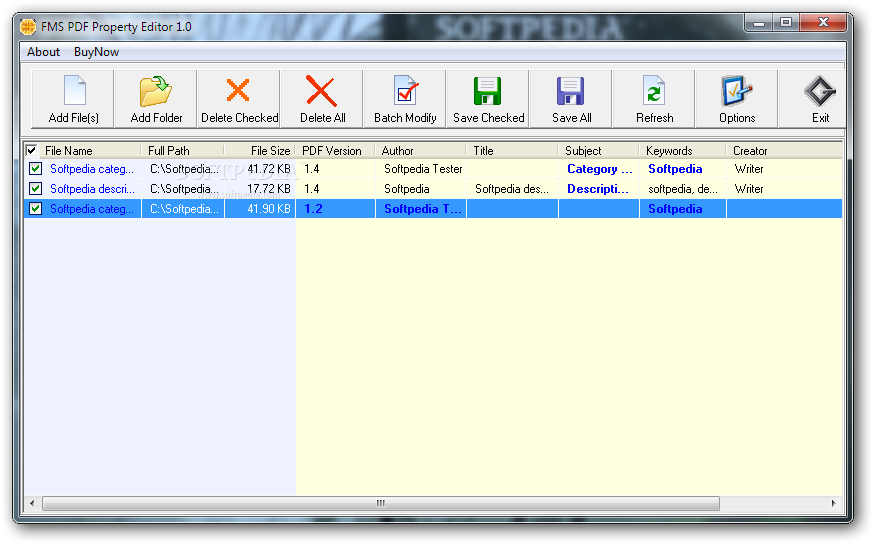874x544 pixels.
Task: Click the Add File(s) toolbar icon
Action: 75,90
